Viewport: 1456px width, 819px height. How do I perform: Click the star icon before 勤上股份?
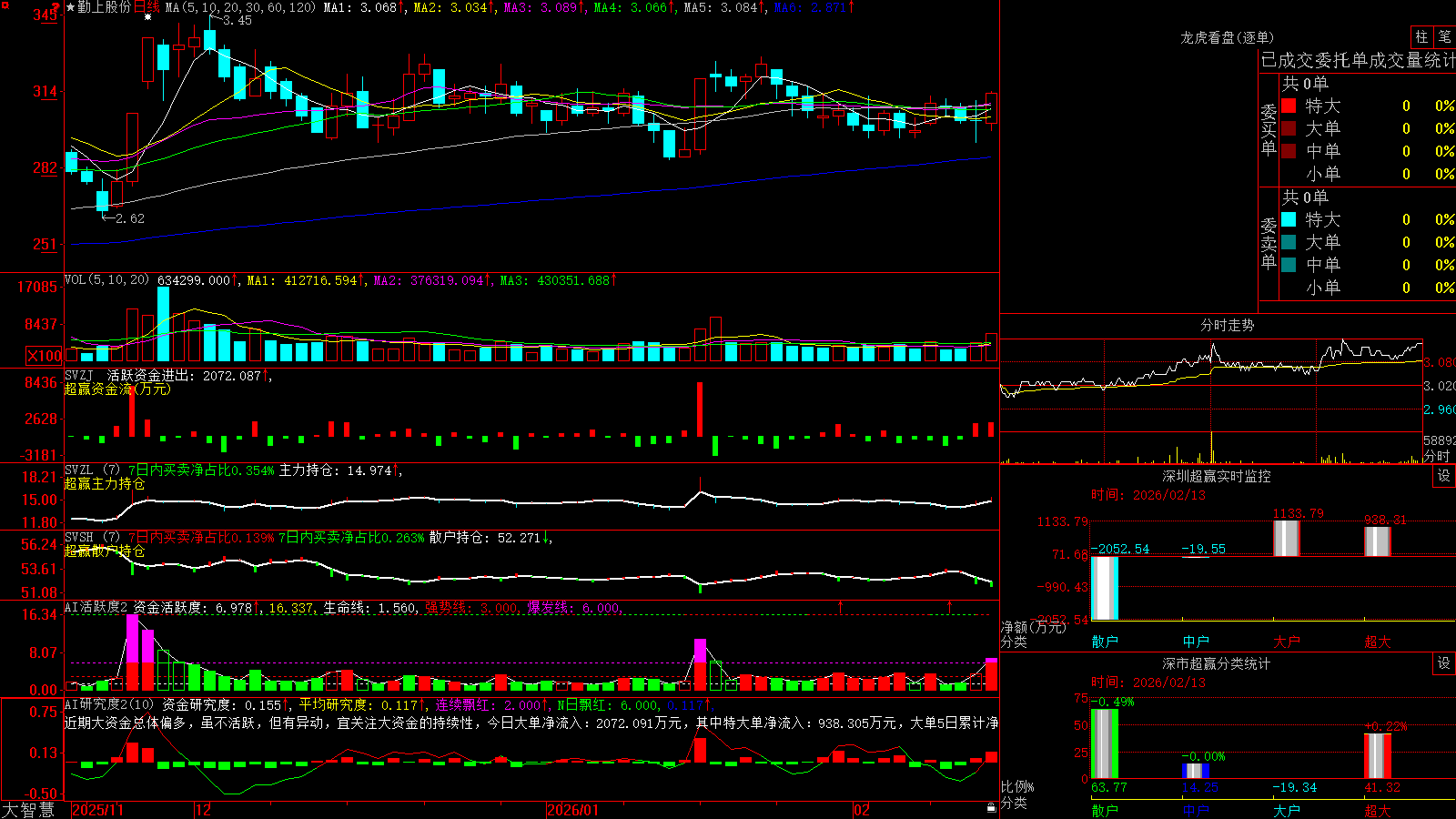pyautogui.click(x=70, y=7)
